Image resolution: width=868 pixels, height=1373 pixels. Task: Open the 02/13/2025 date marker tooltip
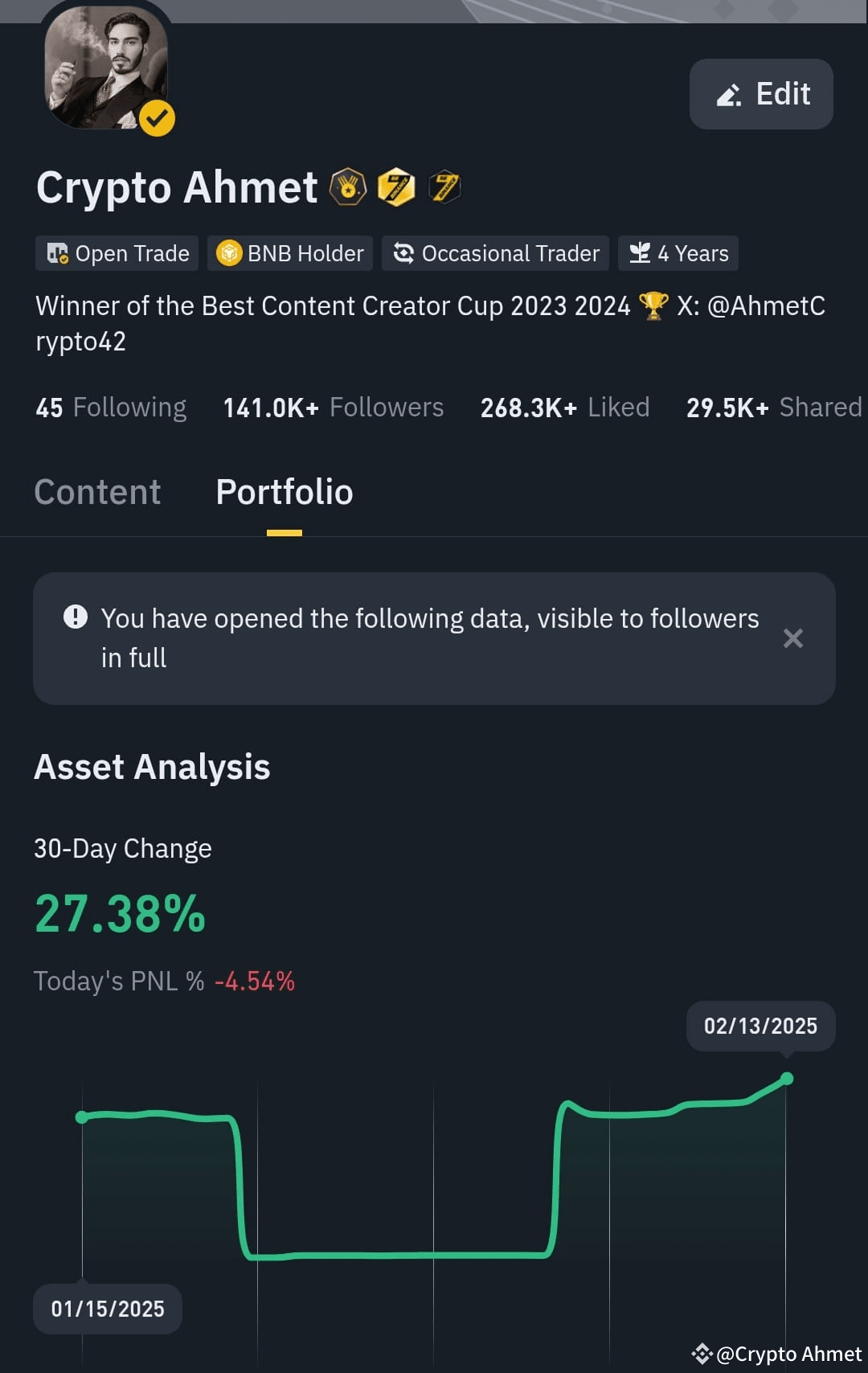click(760, 1026)
